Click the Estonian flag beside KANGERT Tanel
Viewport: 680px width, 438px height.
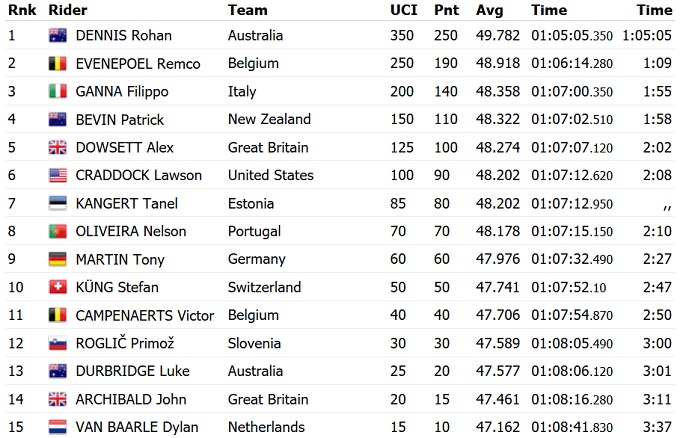click(58, 203)
